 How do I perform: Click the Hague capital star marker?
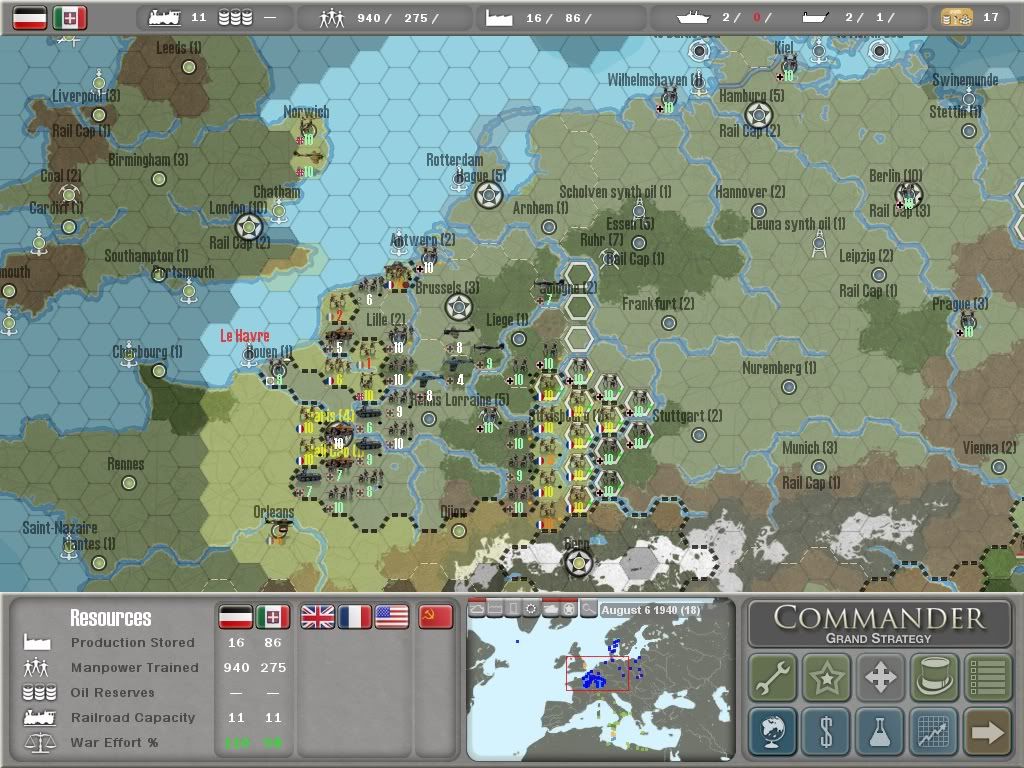(x=488, y=195)
